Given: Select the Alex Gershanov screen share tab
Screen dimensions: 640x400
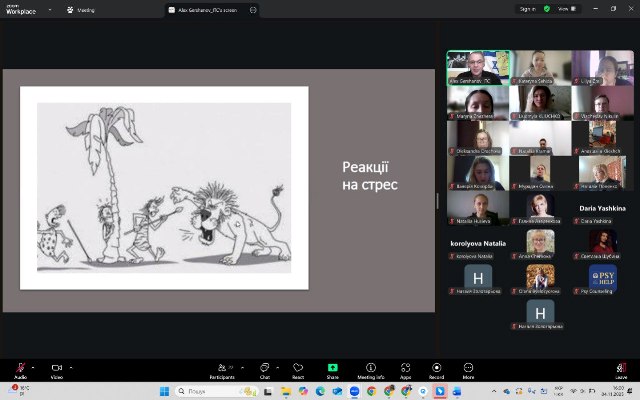Looking at the screenshot, I should (210, 8).
